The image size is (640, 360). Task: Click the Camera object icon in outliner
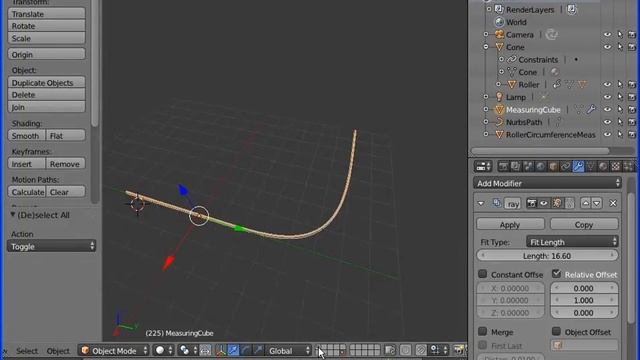500,35
